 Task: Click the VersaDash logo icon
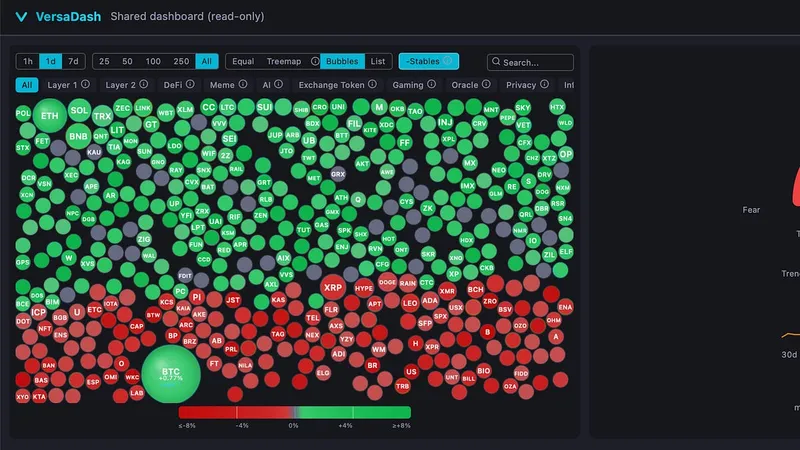tap(21, 17)
